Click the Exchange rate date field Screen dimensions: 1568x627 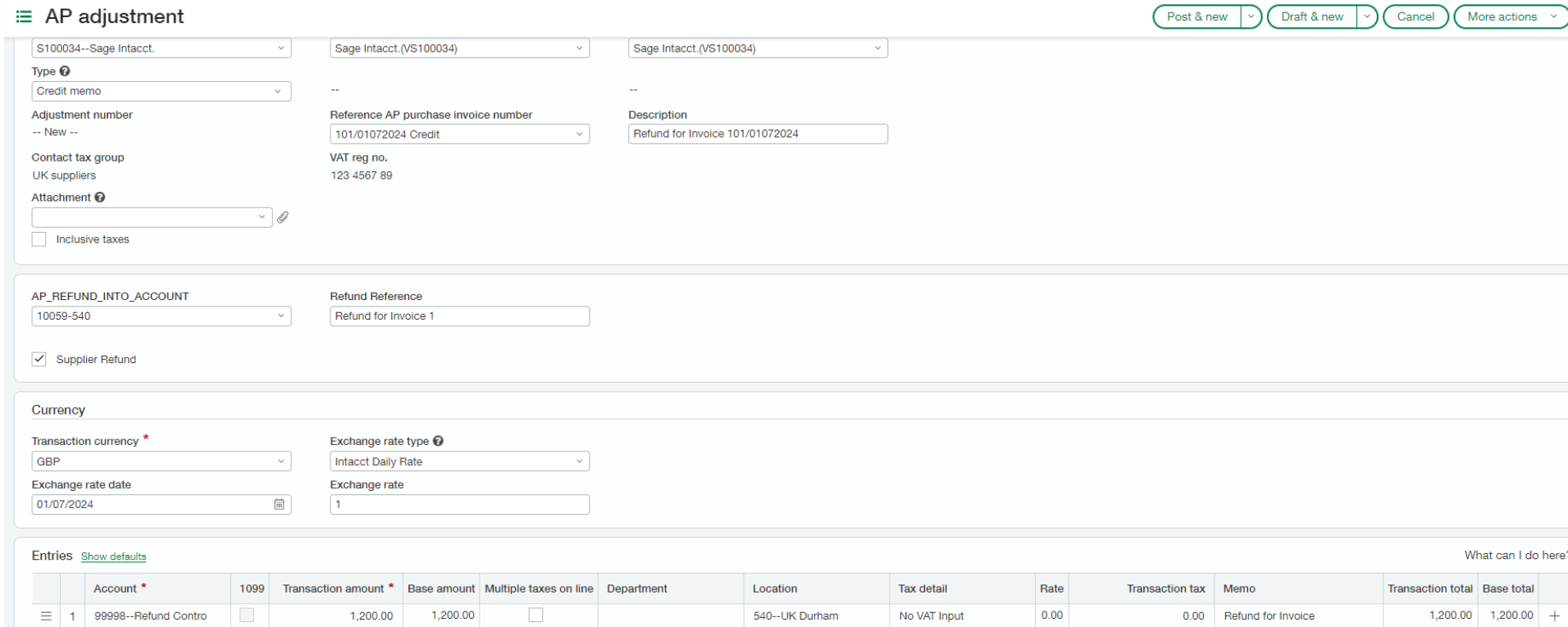[x=162, y=505]
